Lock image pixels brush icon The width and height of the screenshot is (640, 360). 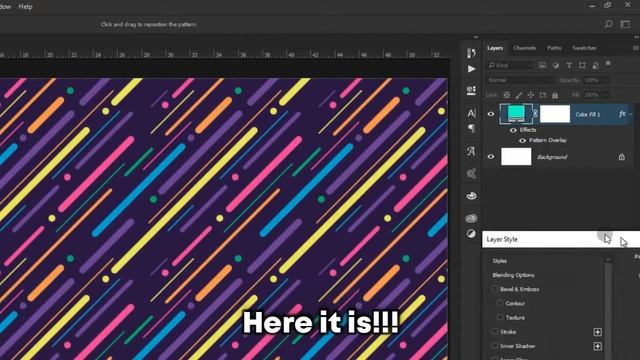[519, 95]
